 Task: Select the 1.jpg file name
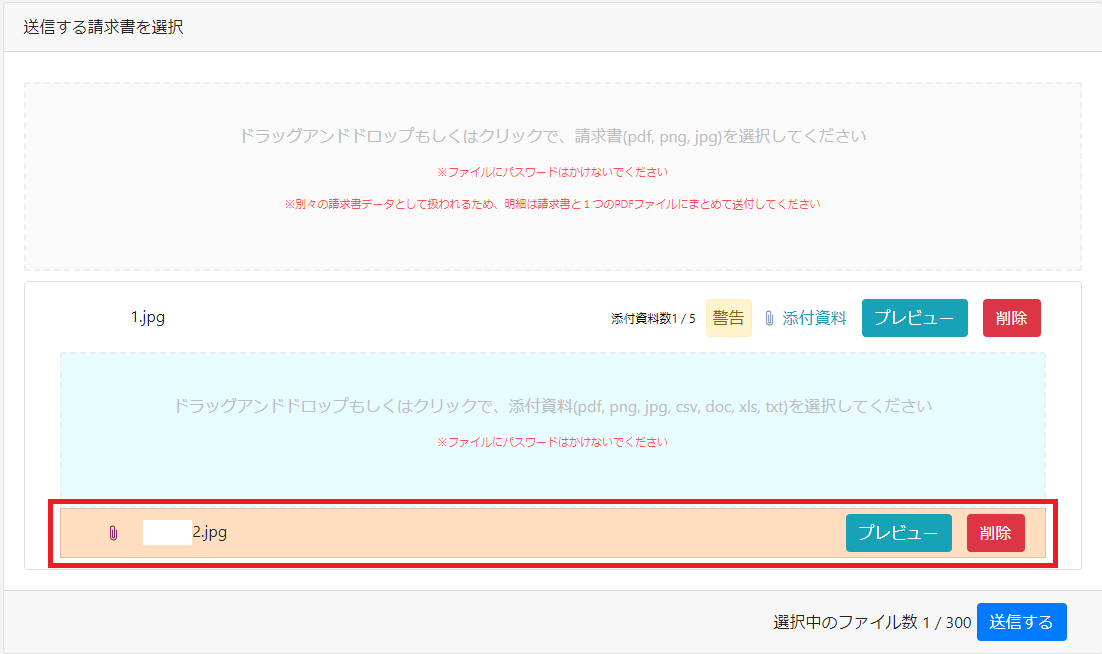point(148,317)
